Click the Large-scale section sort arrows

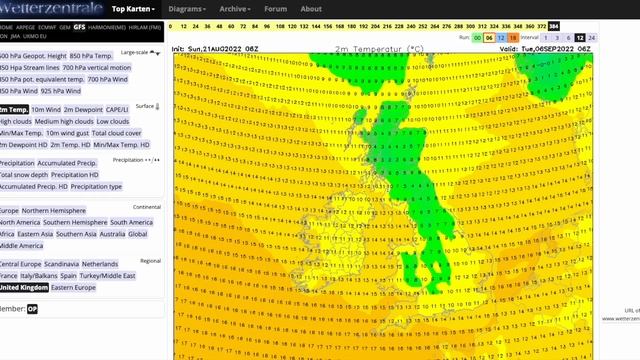[155, 53]
